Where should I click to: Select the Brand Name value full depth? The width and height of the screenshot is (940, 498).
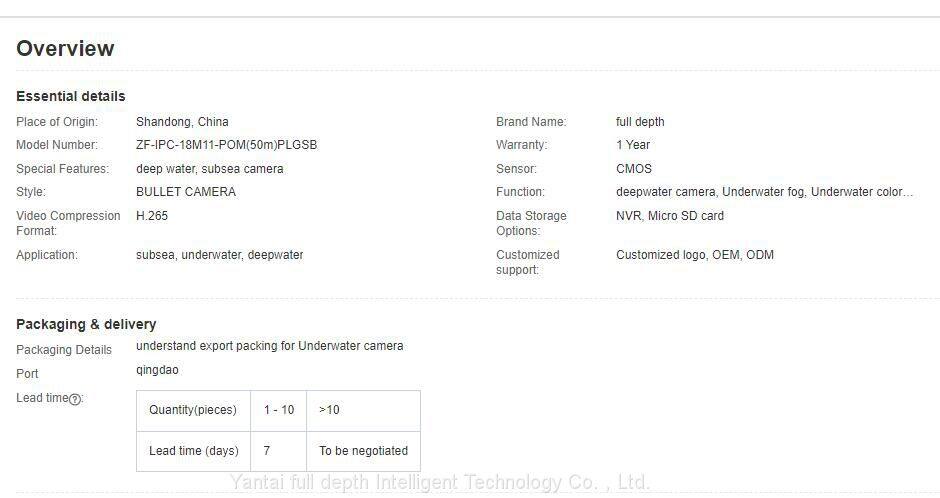[x=640, y=122]
